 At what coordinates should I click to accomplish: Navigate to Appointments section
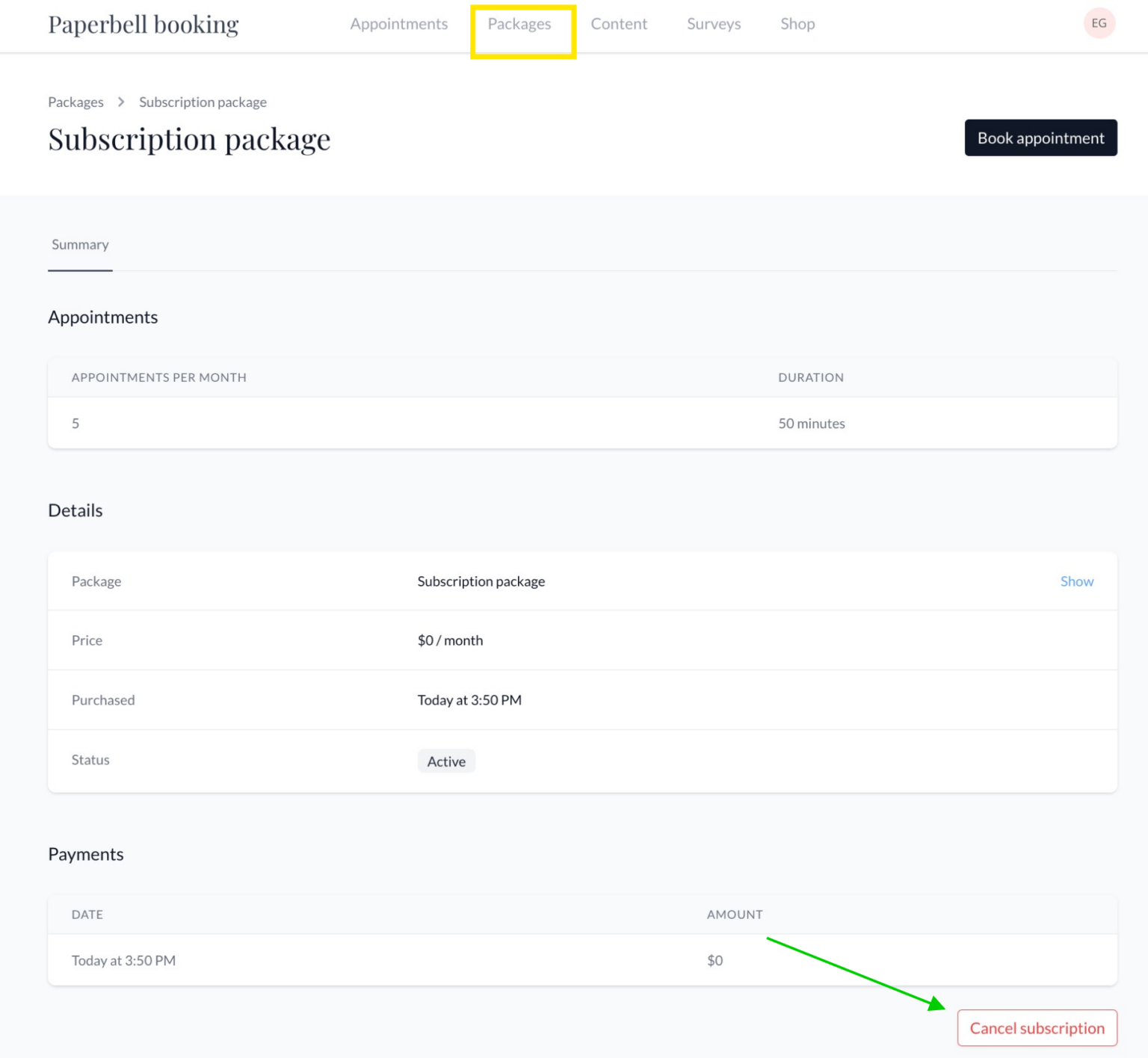tap(398, 23)
